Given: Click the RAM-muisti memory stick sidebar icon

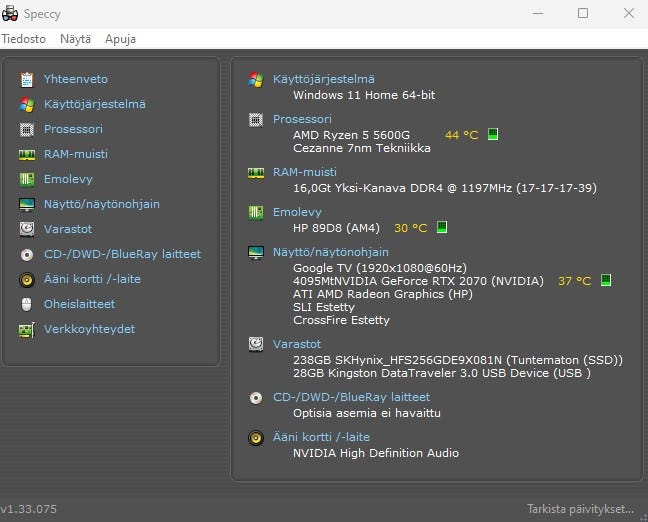Looking at the screenshot, I should (x=26, y=154).
